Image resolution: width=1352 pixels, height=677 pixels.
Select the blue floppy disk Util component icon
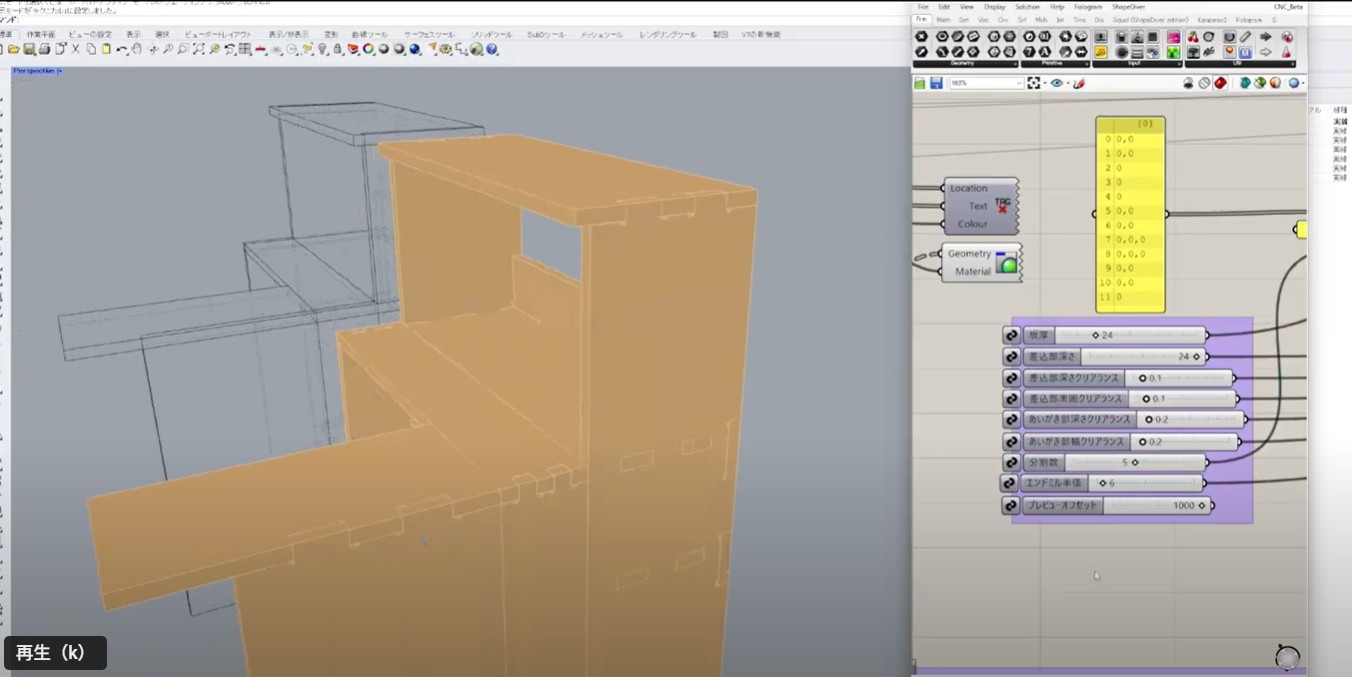pos(1245,51)
